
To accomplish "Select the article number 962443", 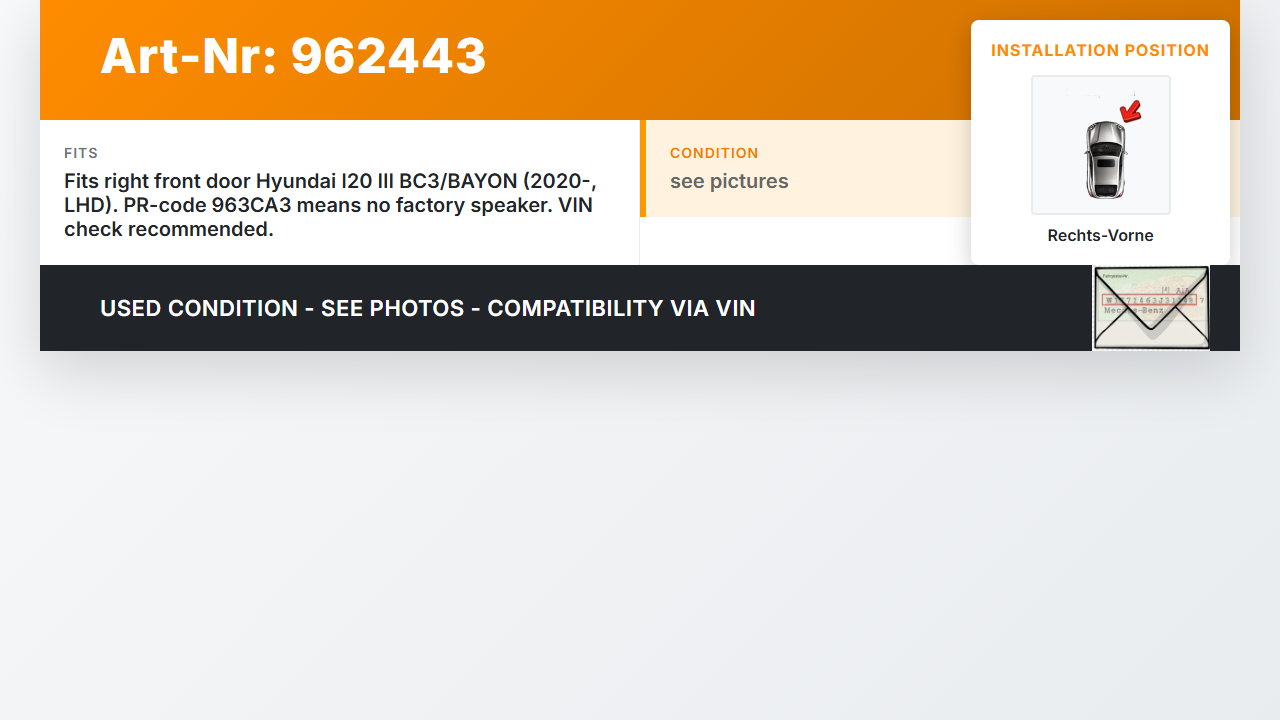I will coord(388,56).
